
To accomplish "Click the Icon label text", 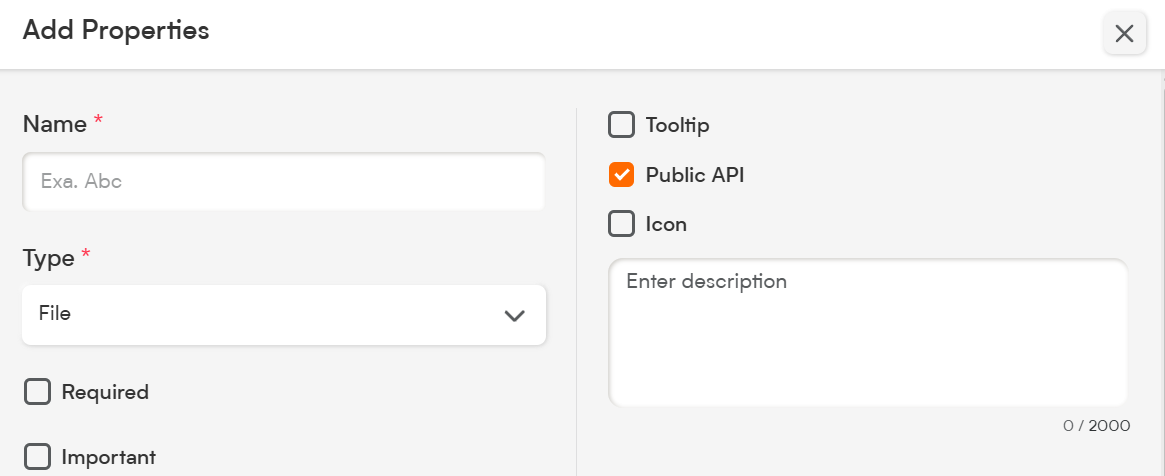I will [x=666, y=224].
